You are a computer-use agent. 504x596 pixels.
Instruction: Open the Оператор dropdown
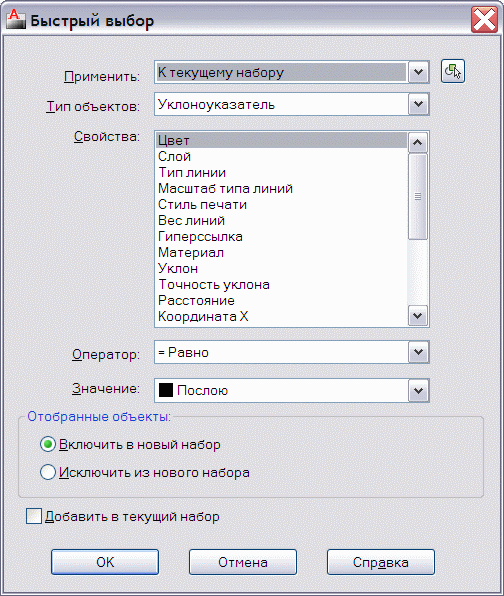pyautogui.click(x=418, y=352)
